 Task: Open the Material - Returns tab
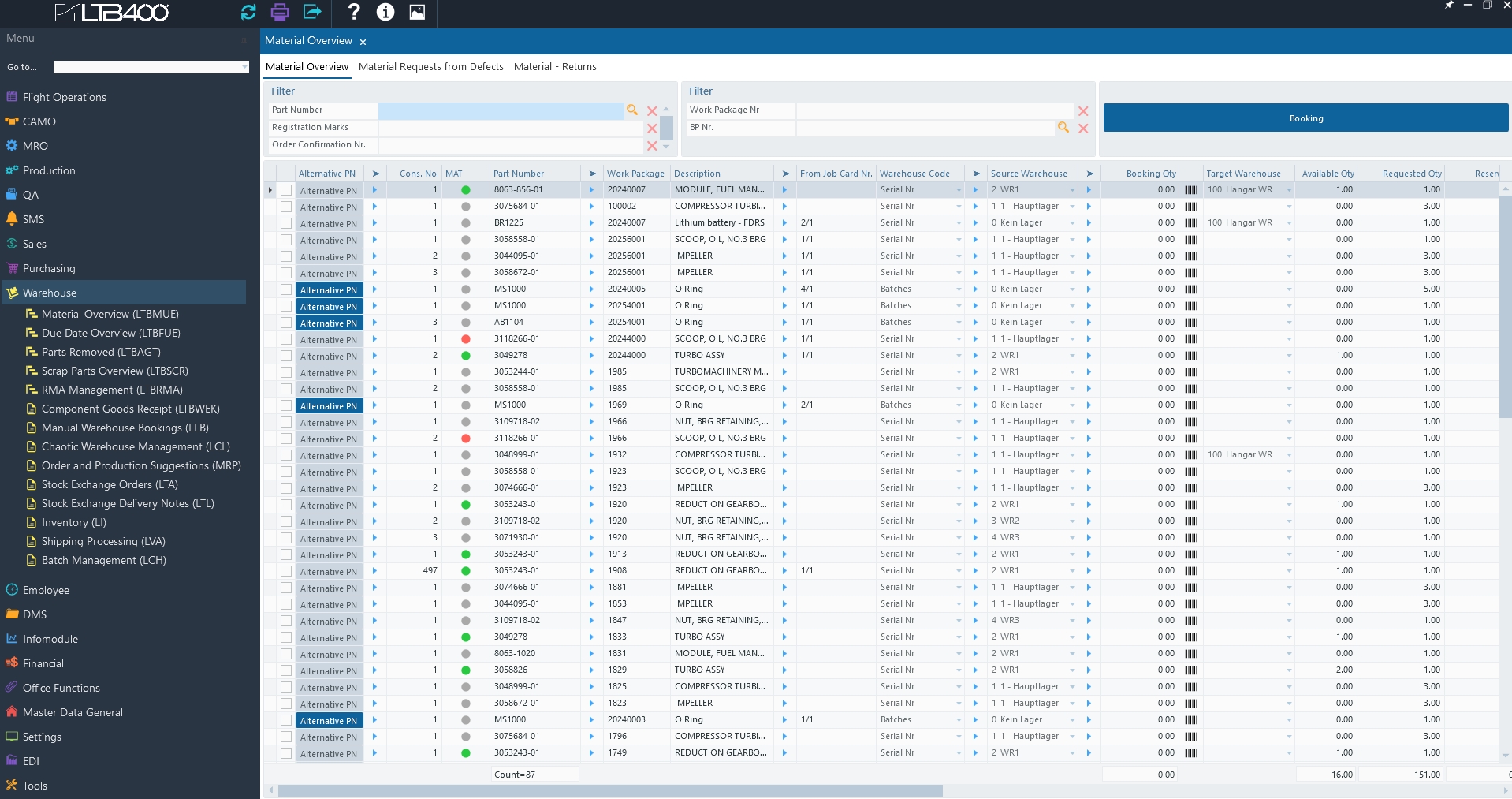[x=555, y=67]
